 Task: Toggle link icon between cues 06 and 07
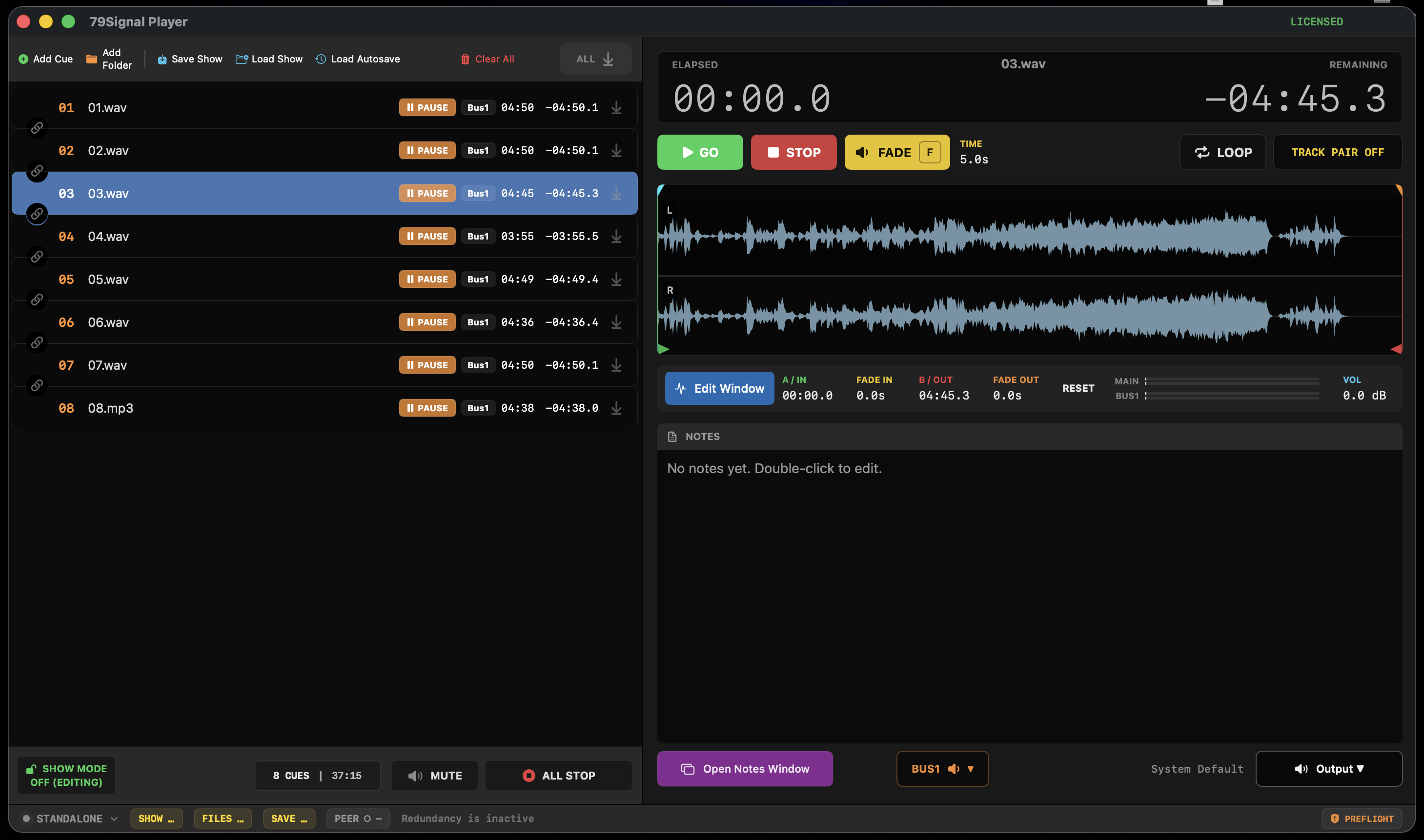[37, 342]
